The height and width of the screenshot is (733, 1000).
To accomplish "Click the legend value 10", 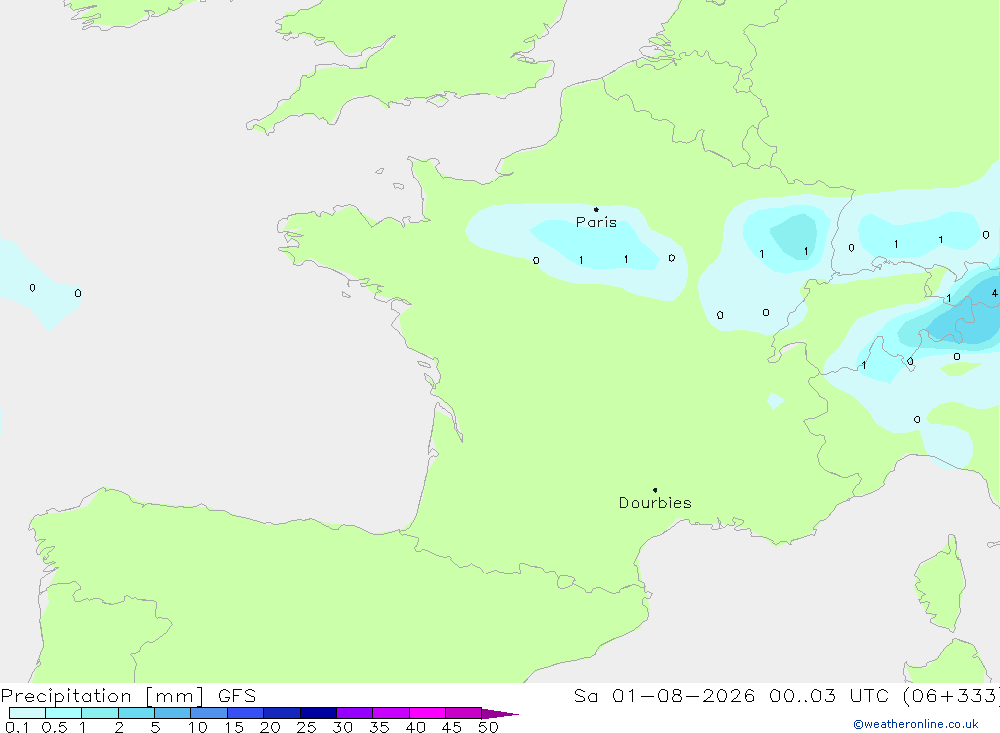I will (x=198, y=727).
